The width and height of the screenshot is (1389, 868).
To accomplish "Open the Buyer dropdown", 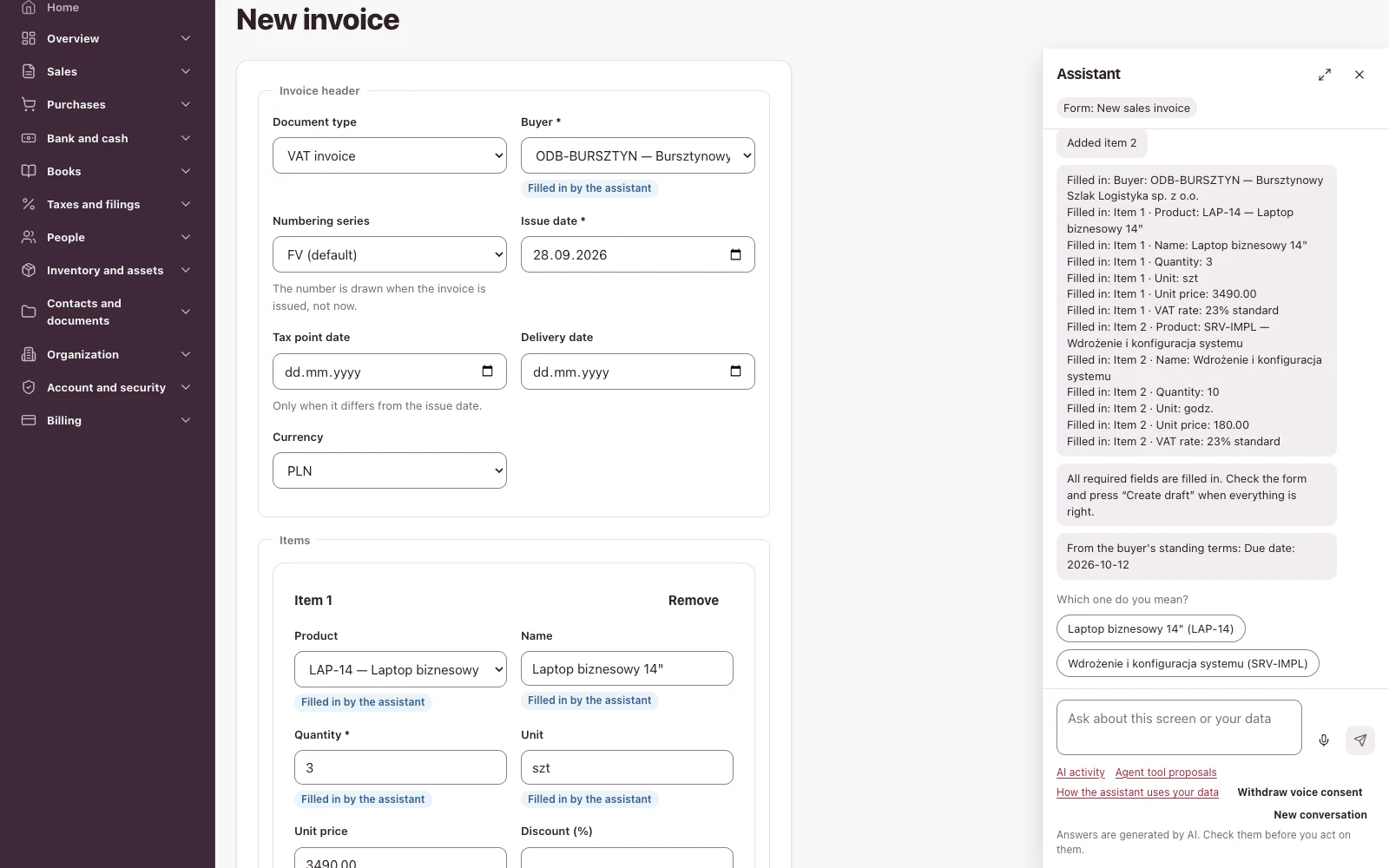I will click(x=638, y=155).
